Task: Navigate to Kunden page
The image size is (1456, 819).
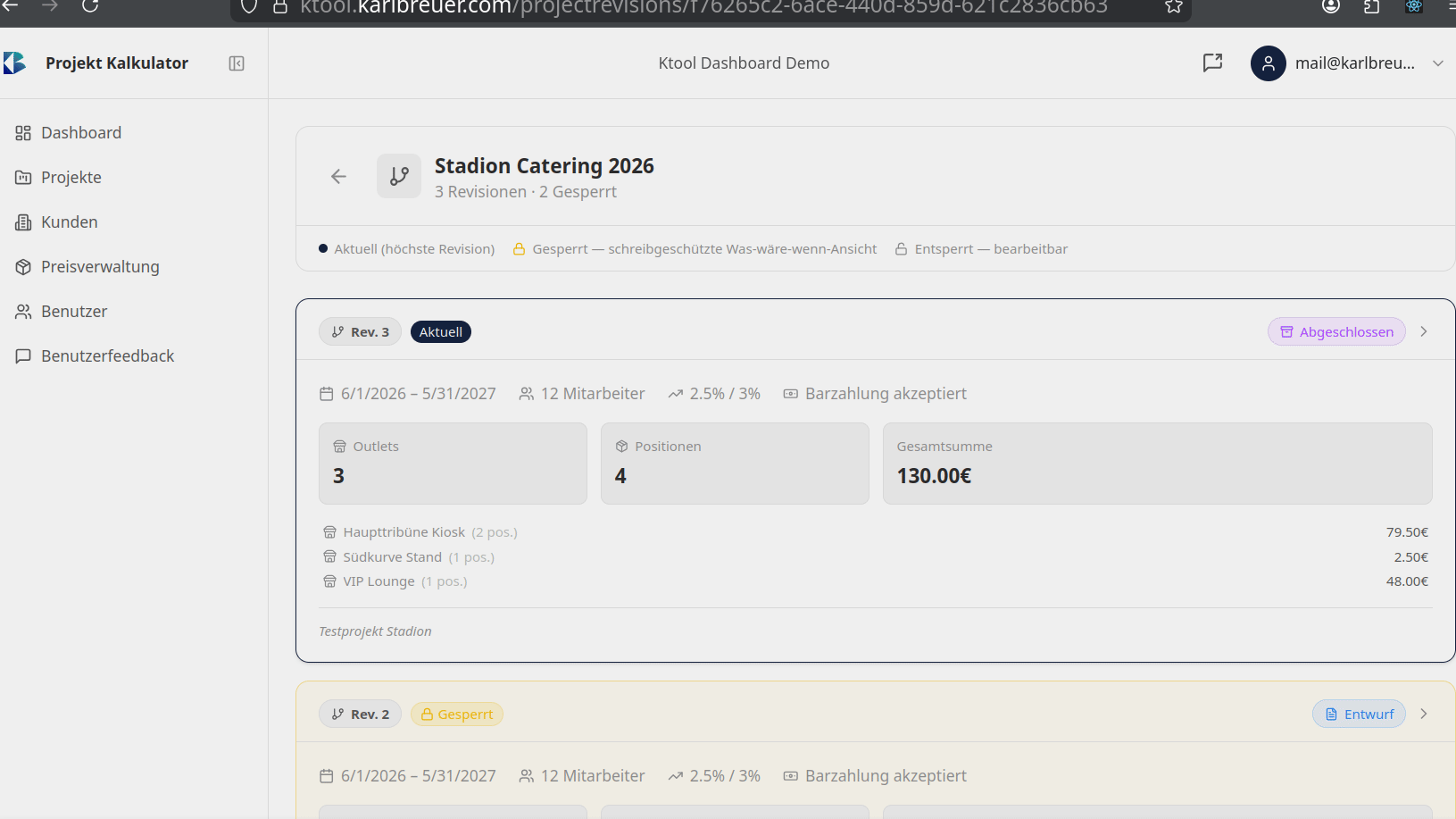Action: pos(69,222)
